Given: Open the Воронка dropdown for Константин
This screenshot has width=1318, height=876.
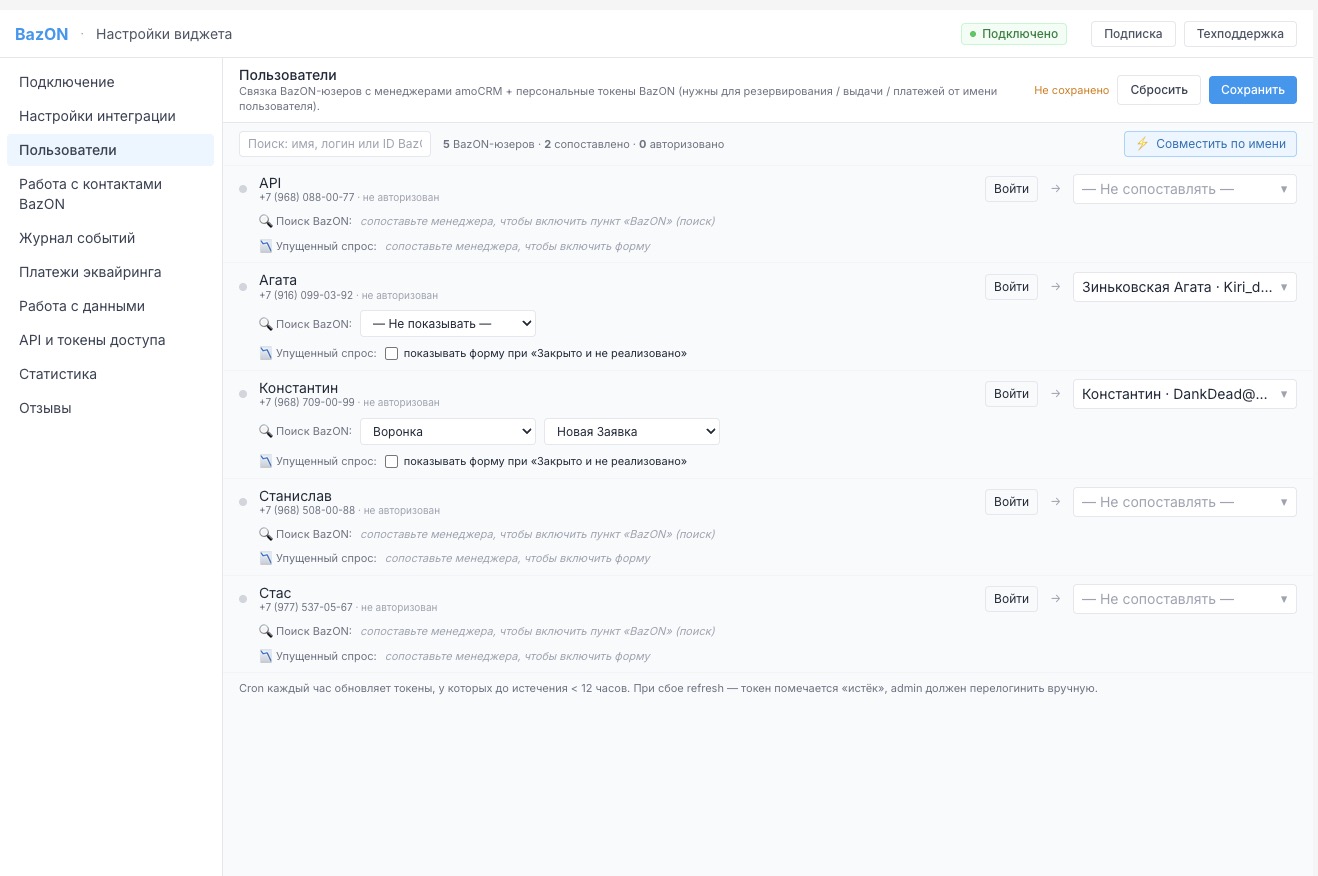Looking at the screenshot, I should (x=448, y=431).
